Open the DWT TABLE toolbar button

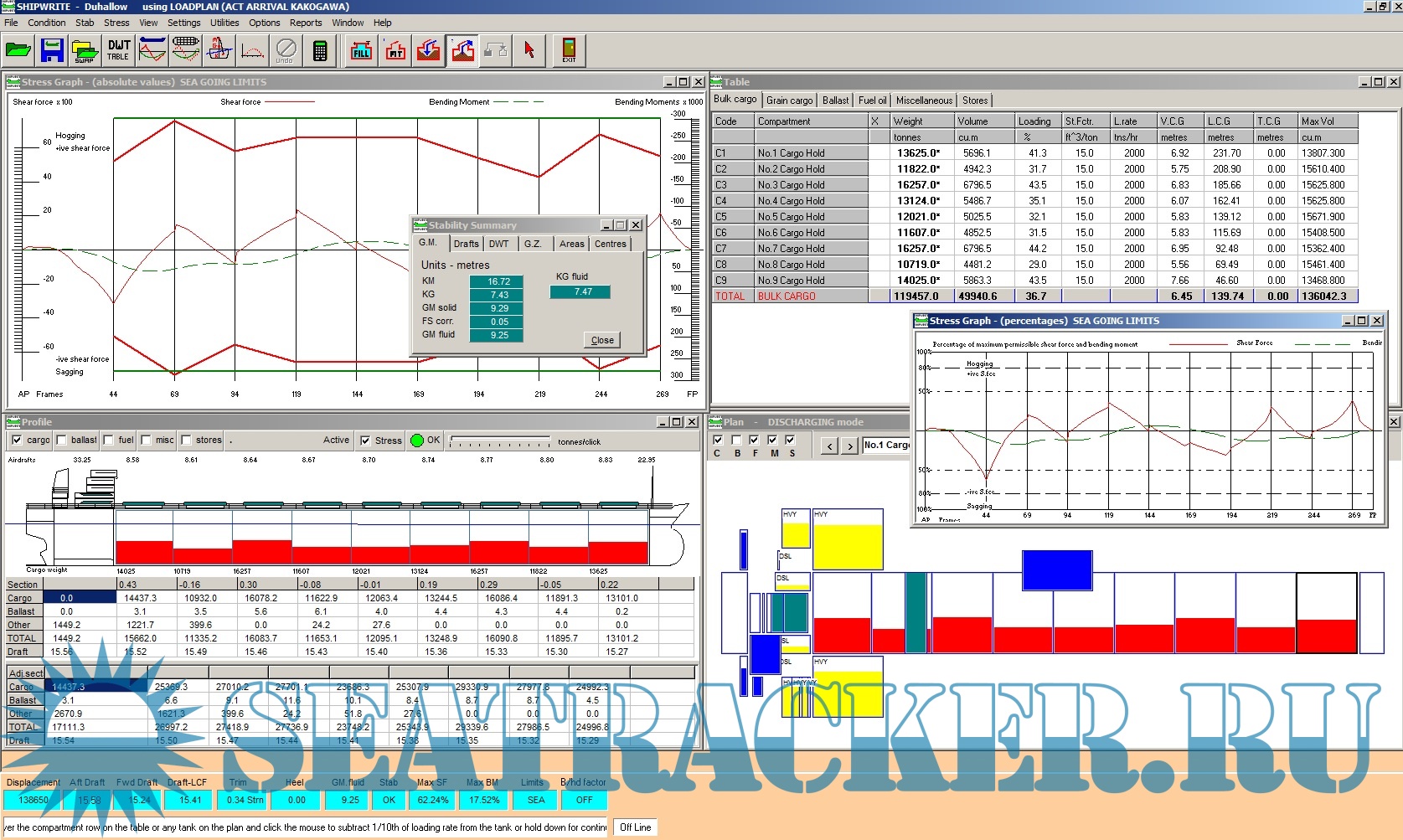(x=118, y=50)
